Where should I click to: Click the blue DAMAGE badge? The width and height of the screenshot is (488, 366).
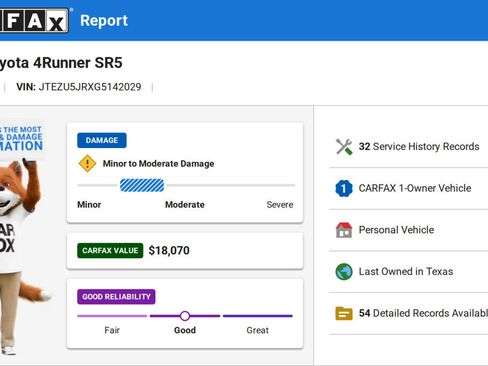pos(102,140)
